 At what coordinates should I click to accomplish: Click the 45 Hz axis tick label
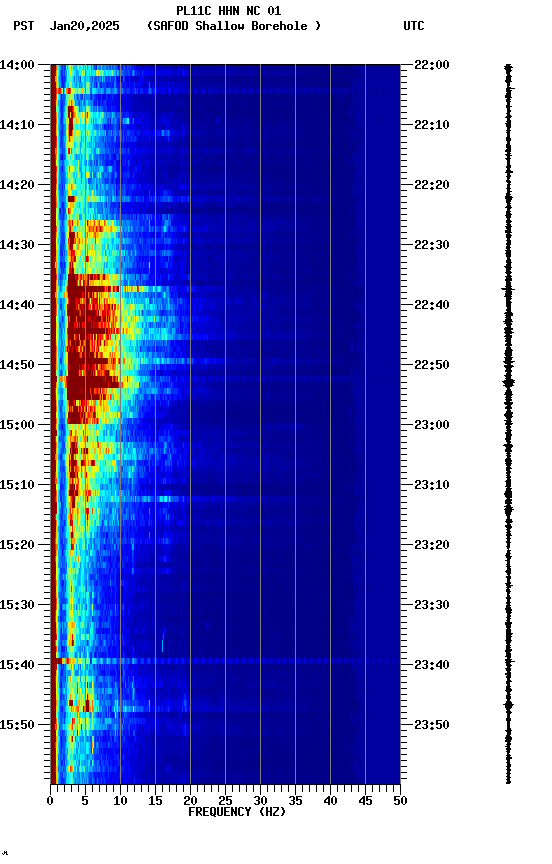coord(365,801)
